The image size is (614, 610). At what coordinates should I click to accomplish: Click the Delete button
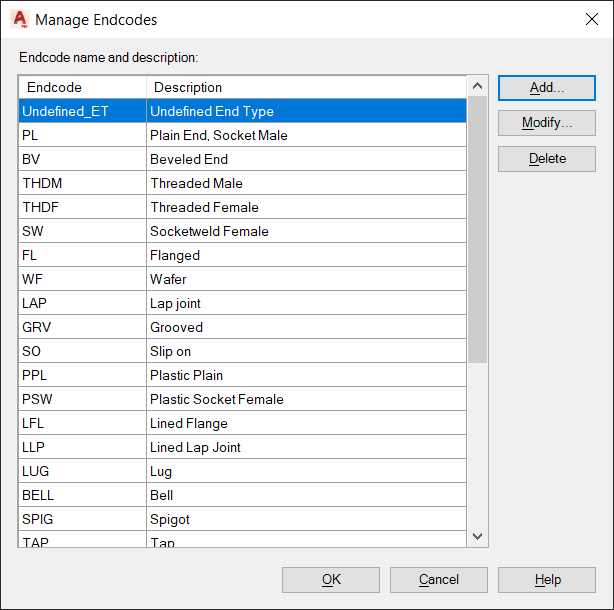click(546, 159)
